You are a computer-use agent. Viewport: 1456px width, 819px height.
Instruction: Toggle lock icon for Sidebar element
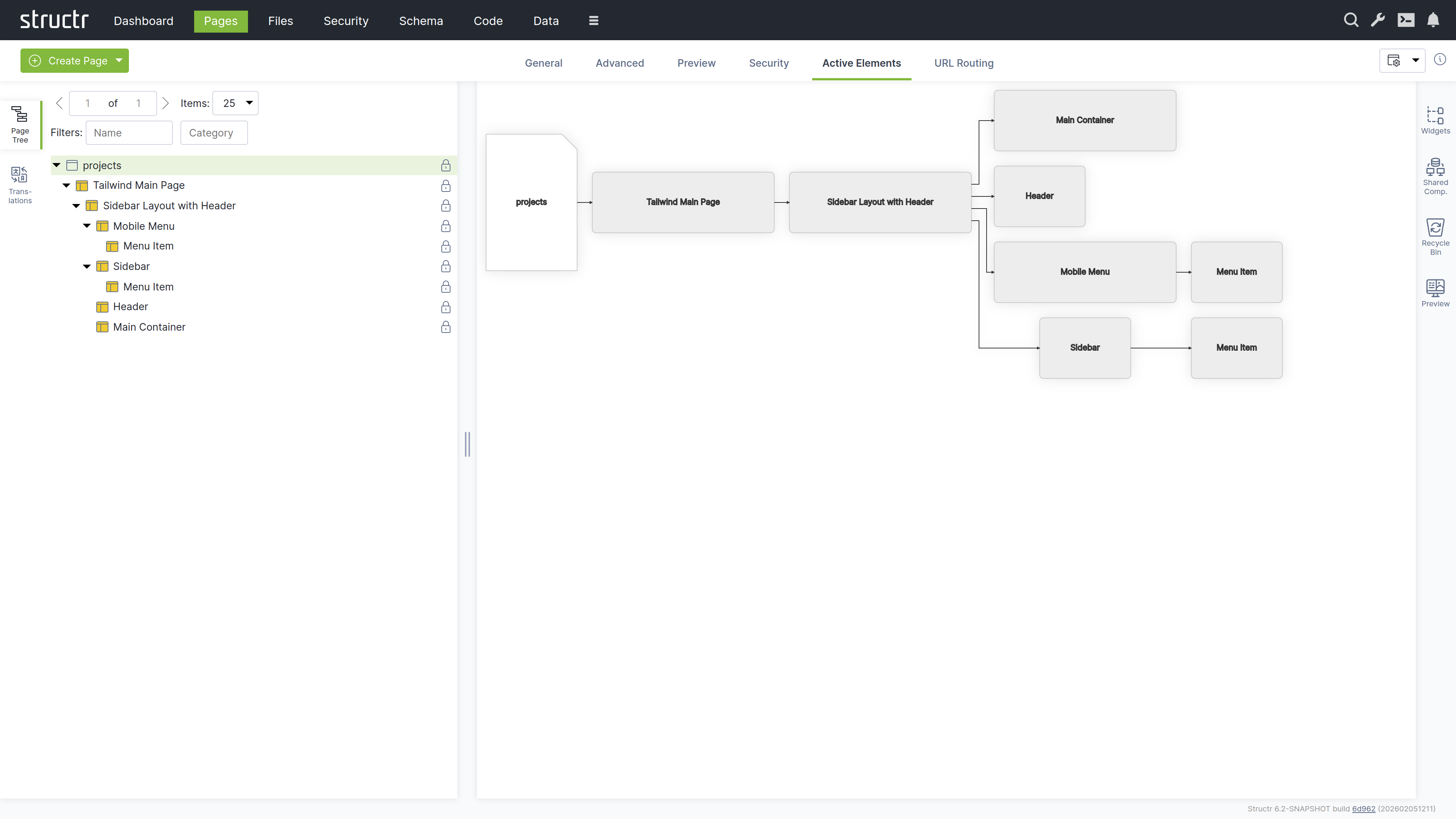tap(446, 266)
